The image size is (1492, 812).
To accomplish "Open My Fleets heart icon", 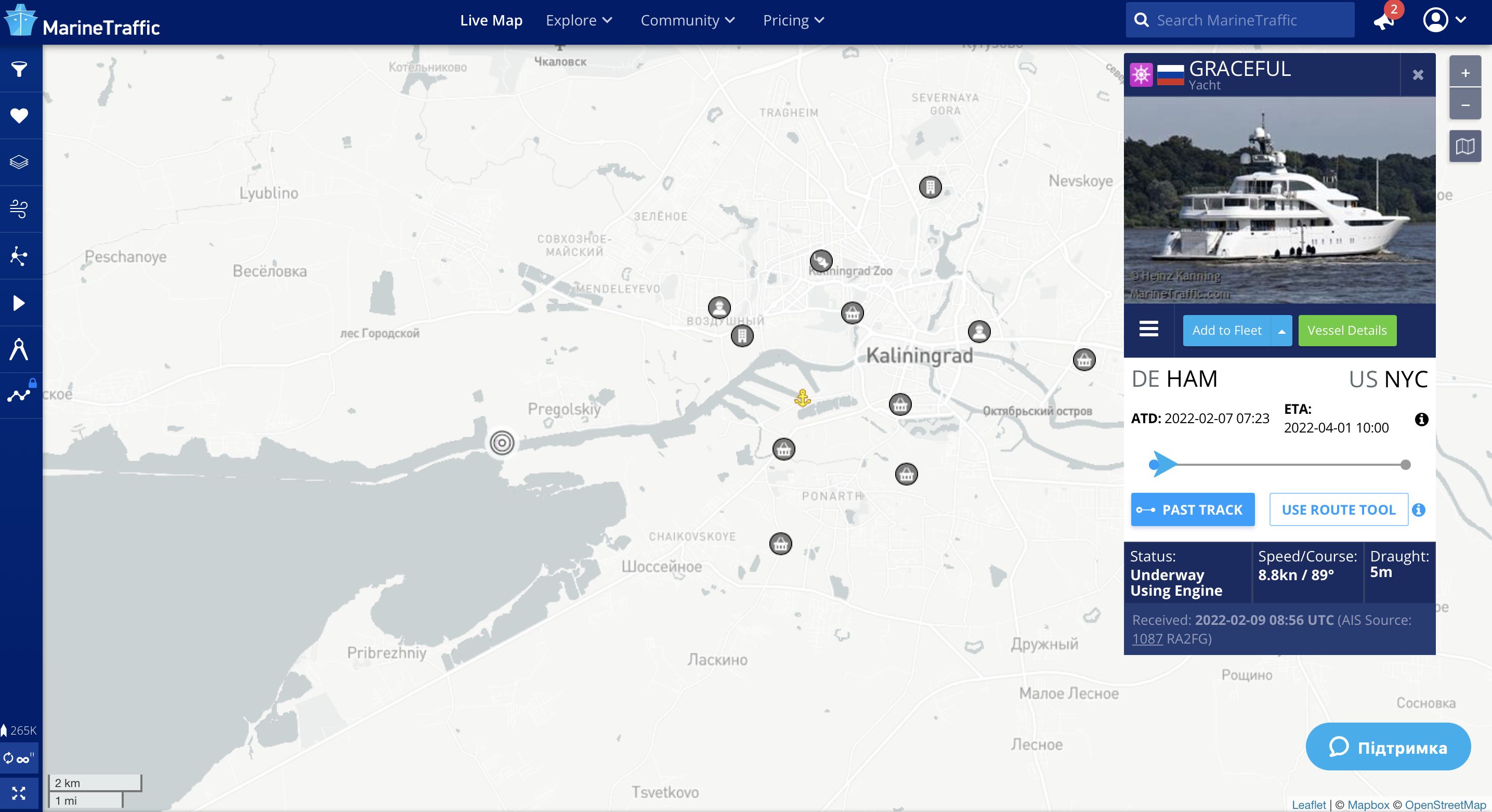I will (x=19, y=116).
